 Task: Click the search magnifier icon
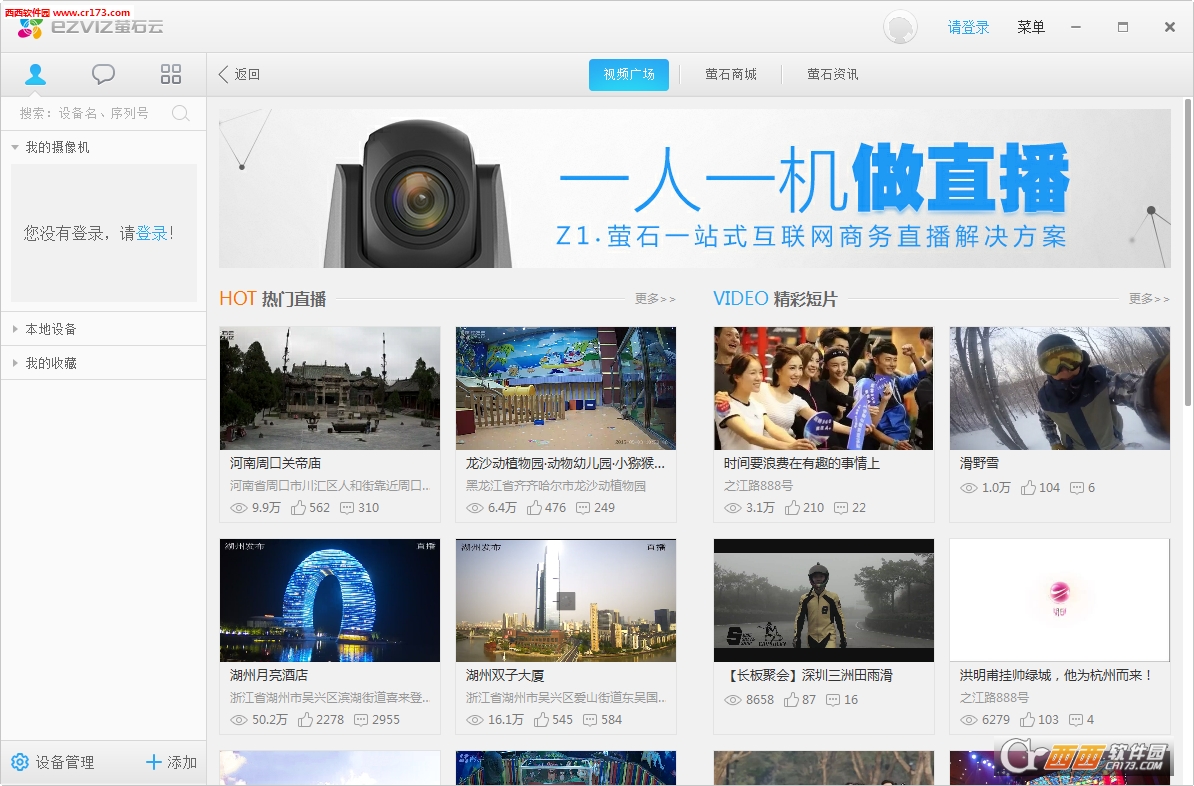pyautogui.click(x=181, y=113)
